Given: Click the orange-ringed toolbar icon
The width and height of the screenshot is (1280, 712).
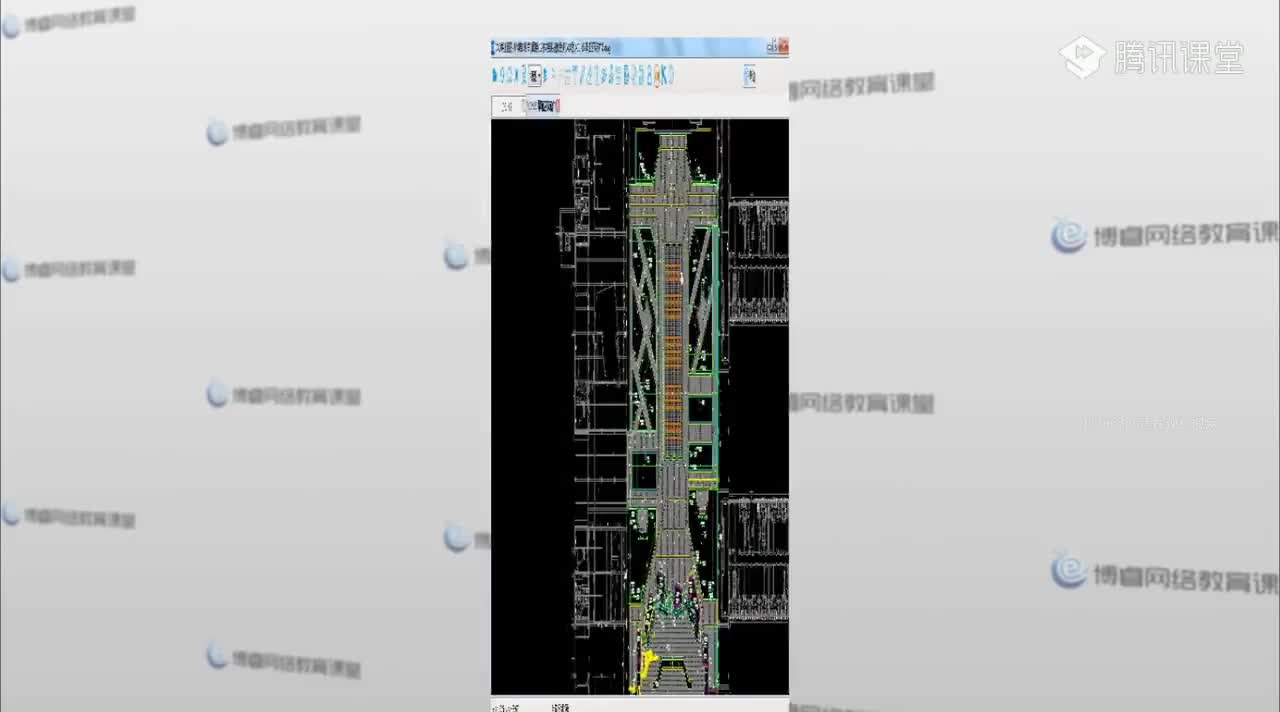Looking at the screenshot, I should pyautogui.click(x=657, y=76).
